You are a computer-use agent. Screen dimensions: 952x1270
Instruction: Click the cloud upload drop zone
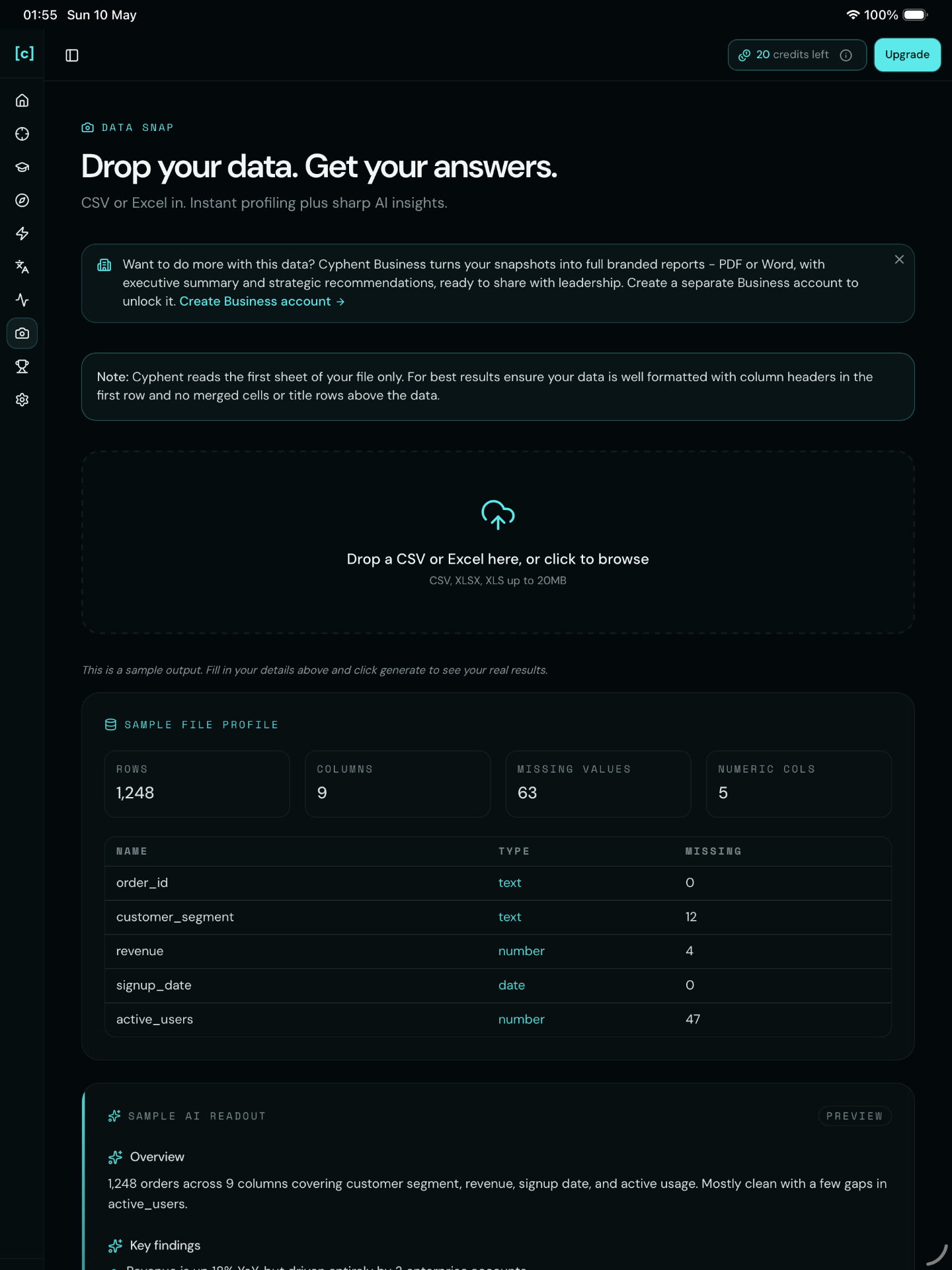click(x=498, y=542)
